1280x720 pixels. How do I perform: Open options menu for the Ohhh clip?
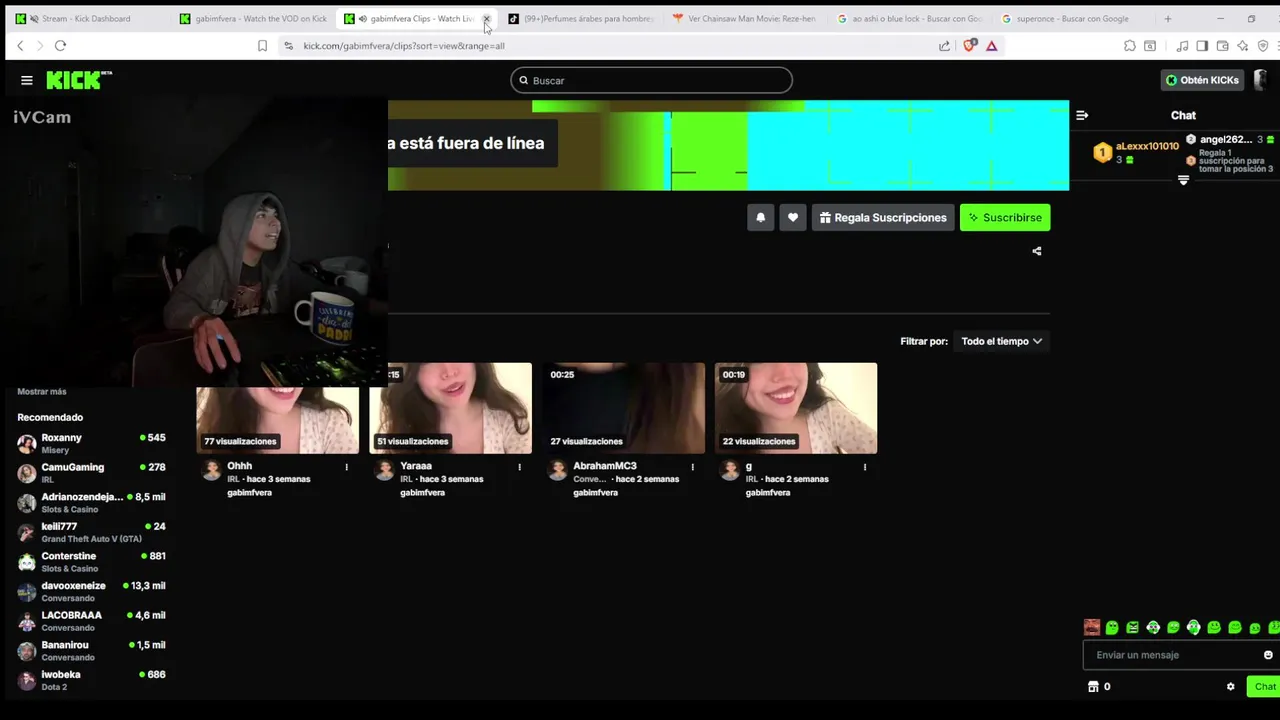(347, 467)
